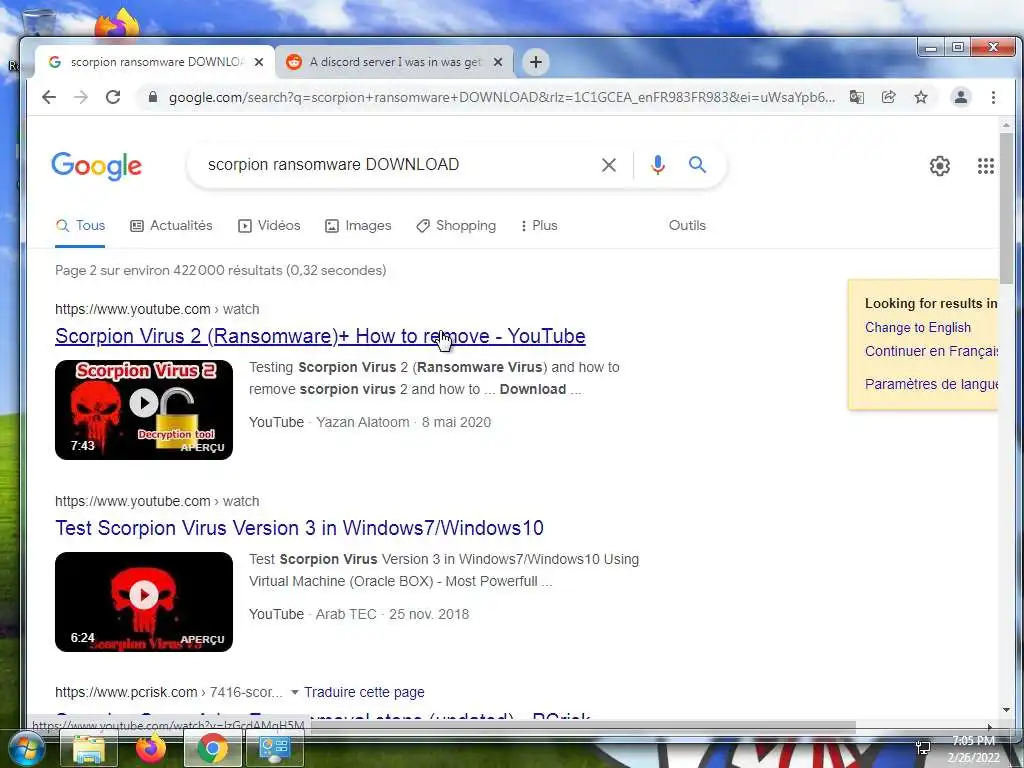
Task: Click the site lock icon
Action: click(153, 97)
